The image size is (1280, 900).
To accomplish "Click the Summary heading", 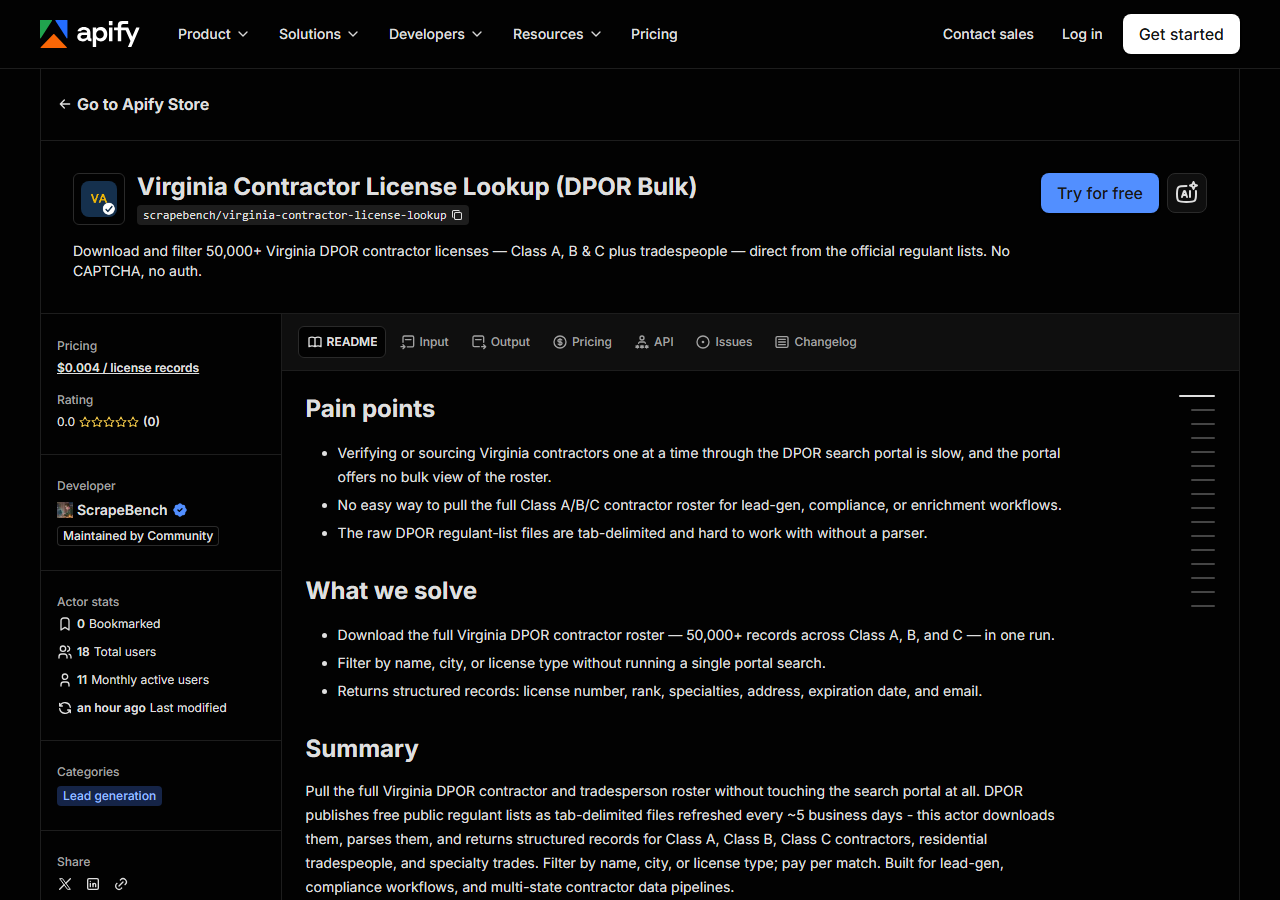I will pos(362,749).
